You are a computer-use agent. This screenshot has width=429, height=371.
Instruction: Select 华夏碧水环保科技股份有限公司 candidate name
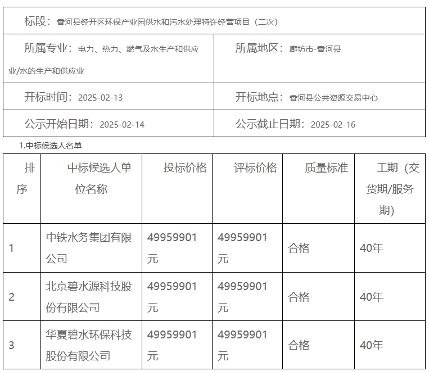[x=89, y=345]
